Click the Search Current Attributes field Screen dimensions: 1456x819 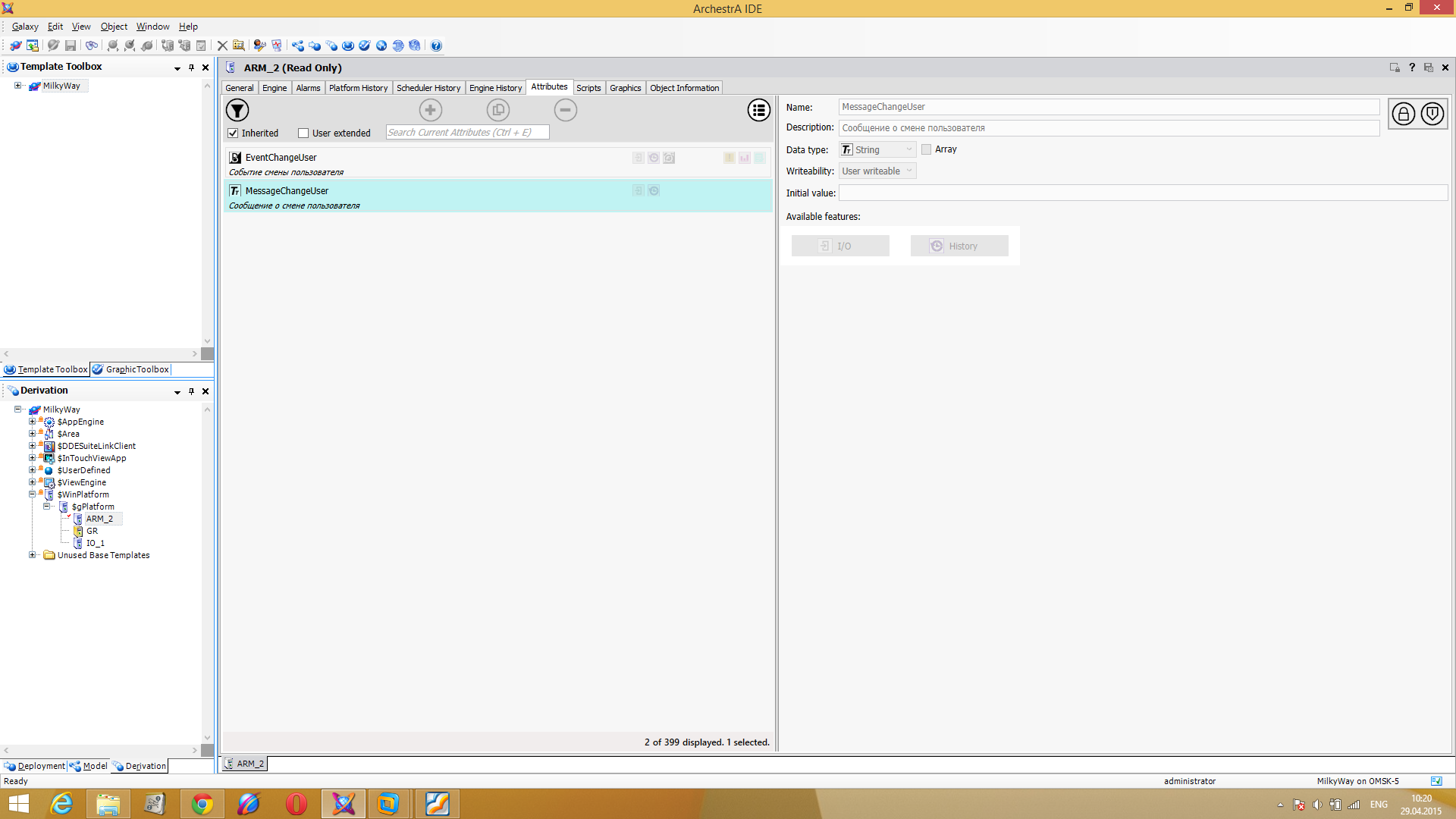pos(466,133)
